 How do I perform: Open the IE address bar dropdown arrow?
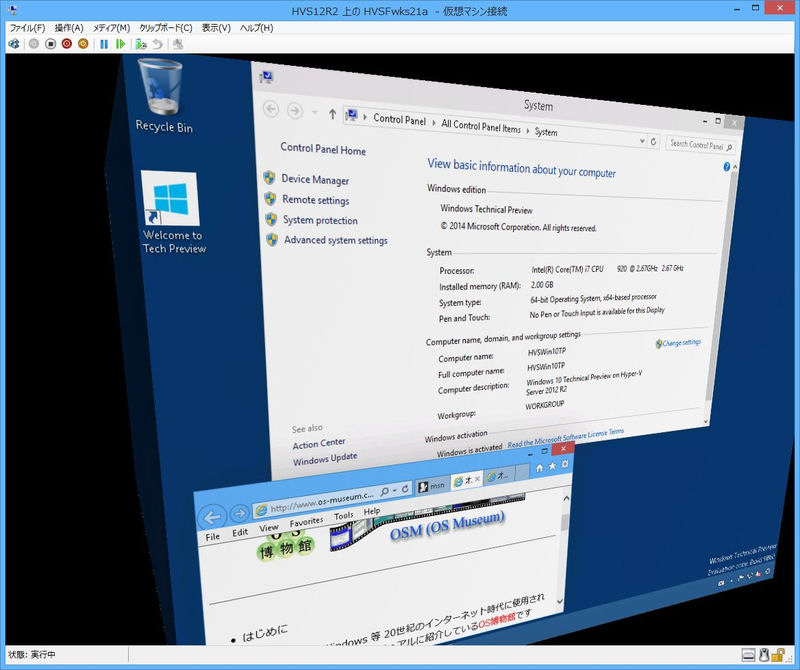[394, 491]
